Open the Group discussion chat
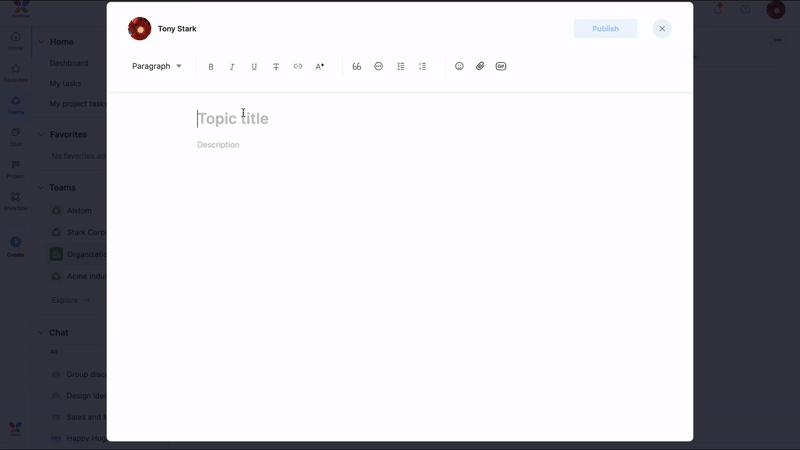800x450 pixels. click(x=79, y=374)
